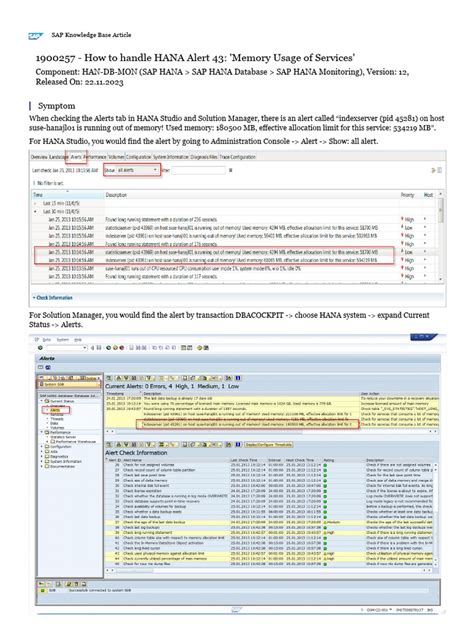The width and height of the screenshot is (474, 632).
Task: Click the Save icon beside command field
Action: tap(99, 347)
